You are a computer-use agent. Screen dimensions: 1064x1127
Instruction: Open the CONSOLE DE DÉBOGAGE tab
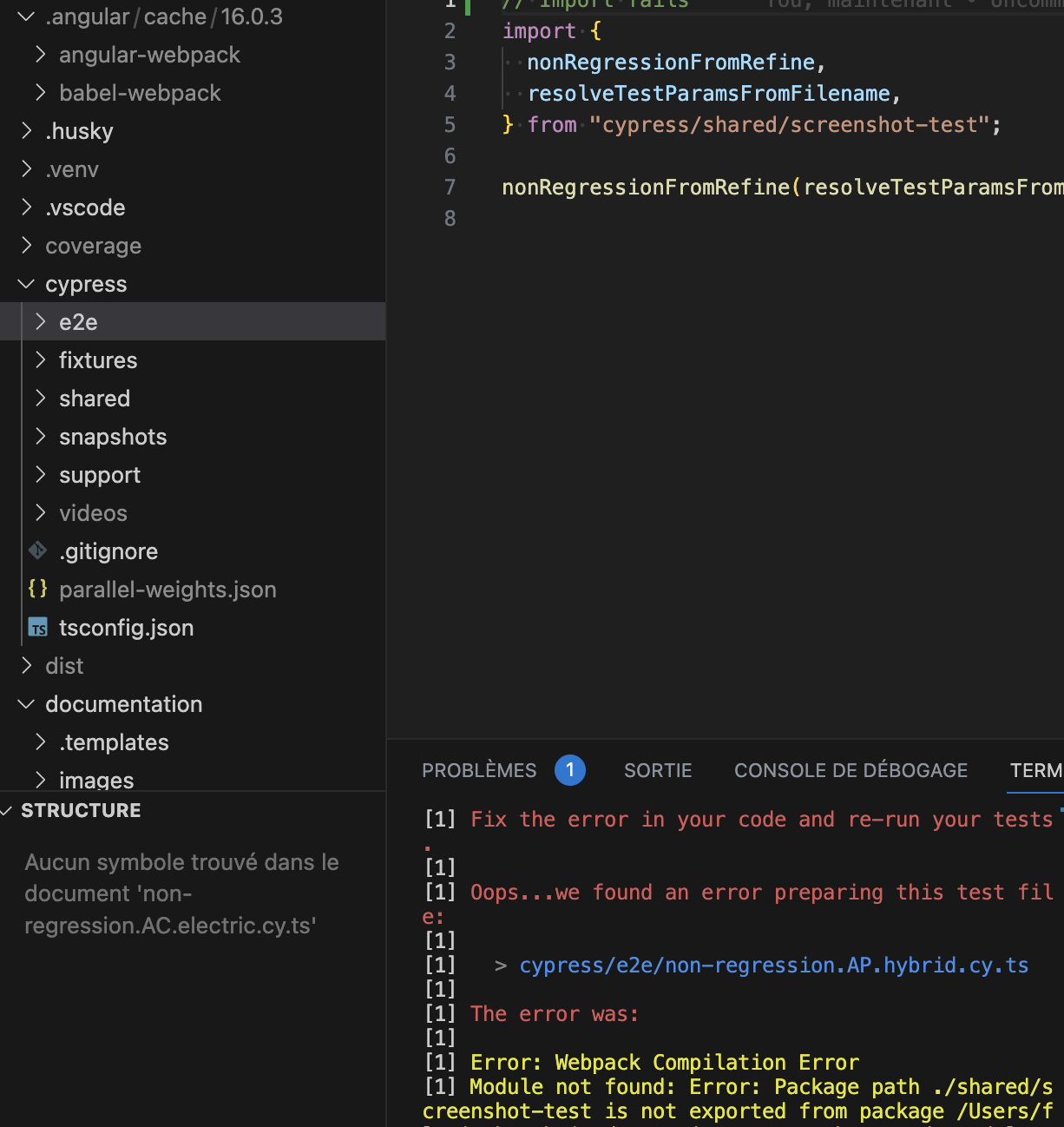pos(851,770)
